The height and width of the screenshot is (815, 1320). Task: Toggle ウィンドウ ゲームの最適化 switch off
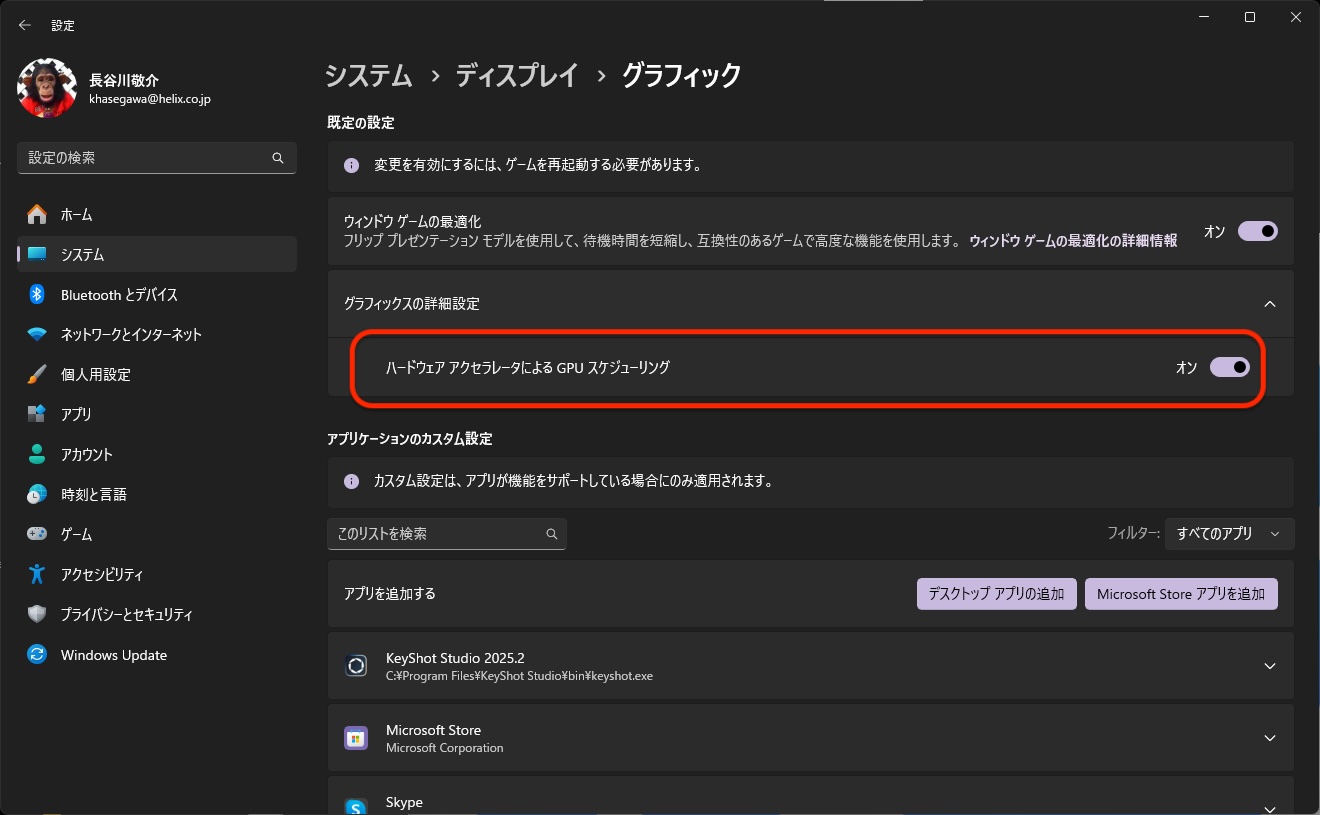1257,231
